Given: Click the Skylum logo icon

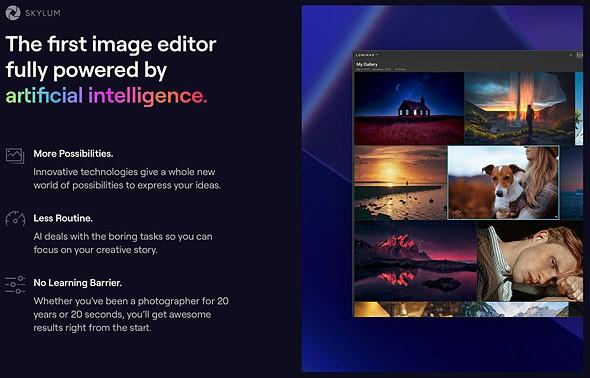Looking at the screenshot, I should click(x=13, y=13).
